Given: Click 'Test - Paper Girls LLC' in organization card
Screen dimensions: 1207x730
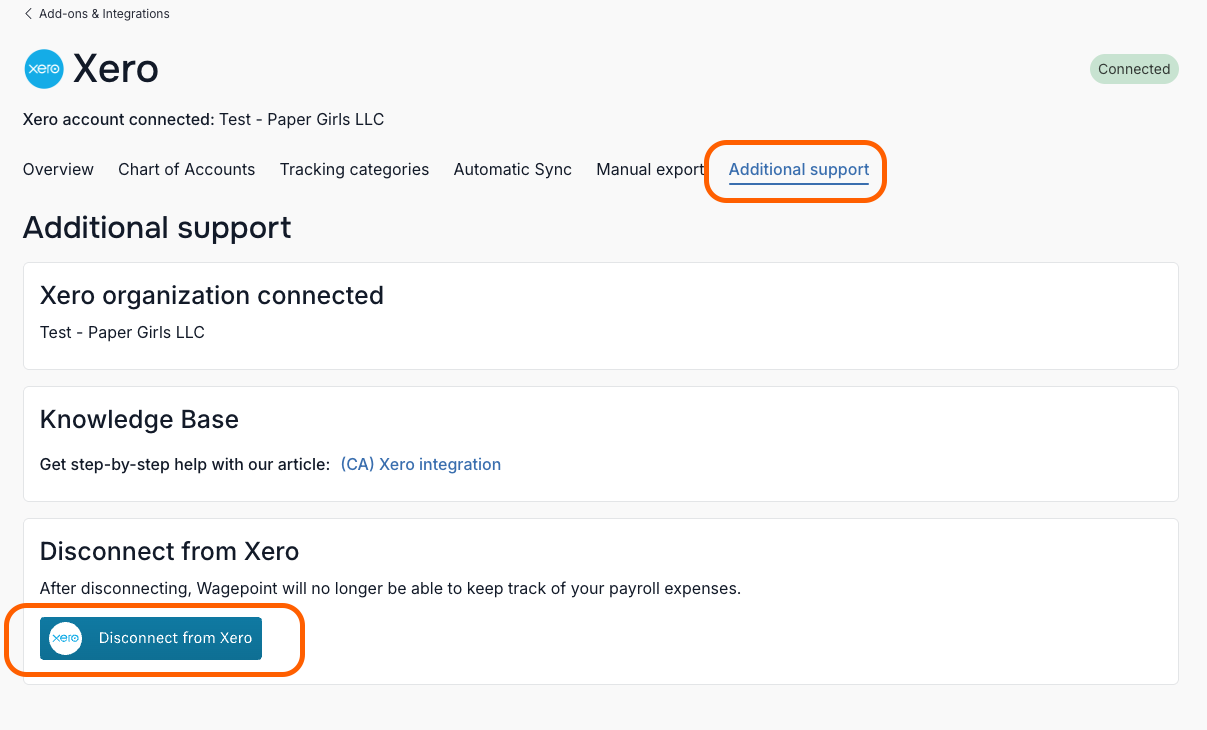Looking at the screenshot, I should click(x=122, y=333).
